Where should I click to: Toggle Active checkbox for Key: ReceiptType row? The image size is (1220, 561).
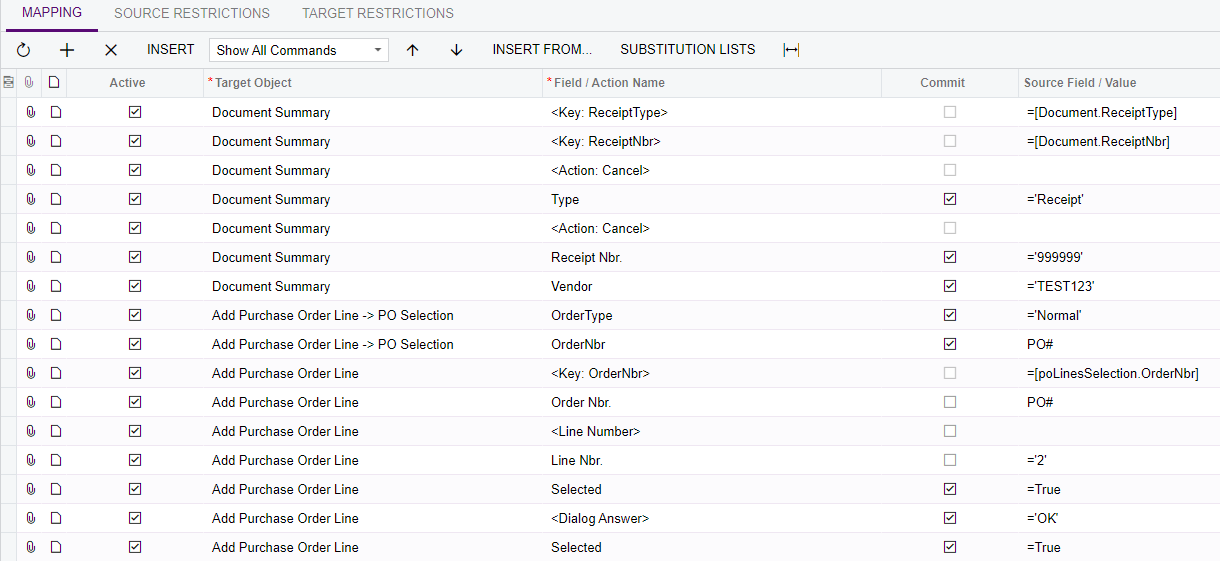pos(135,112)
